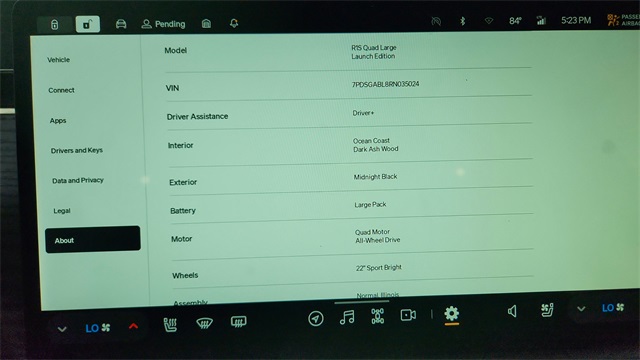Open the camera view icon

408,315
